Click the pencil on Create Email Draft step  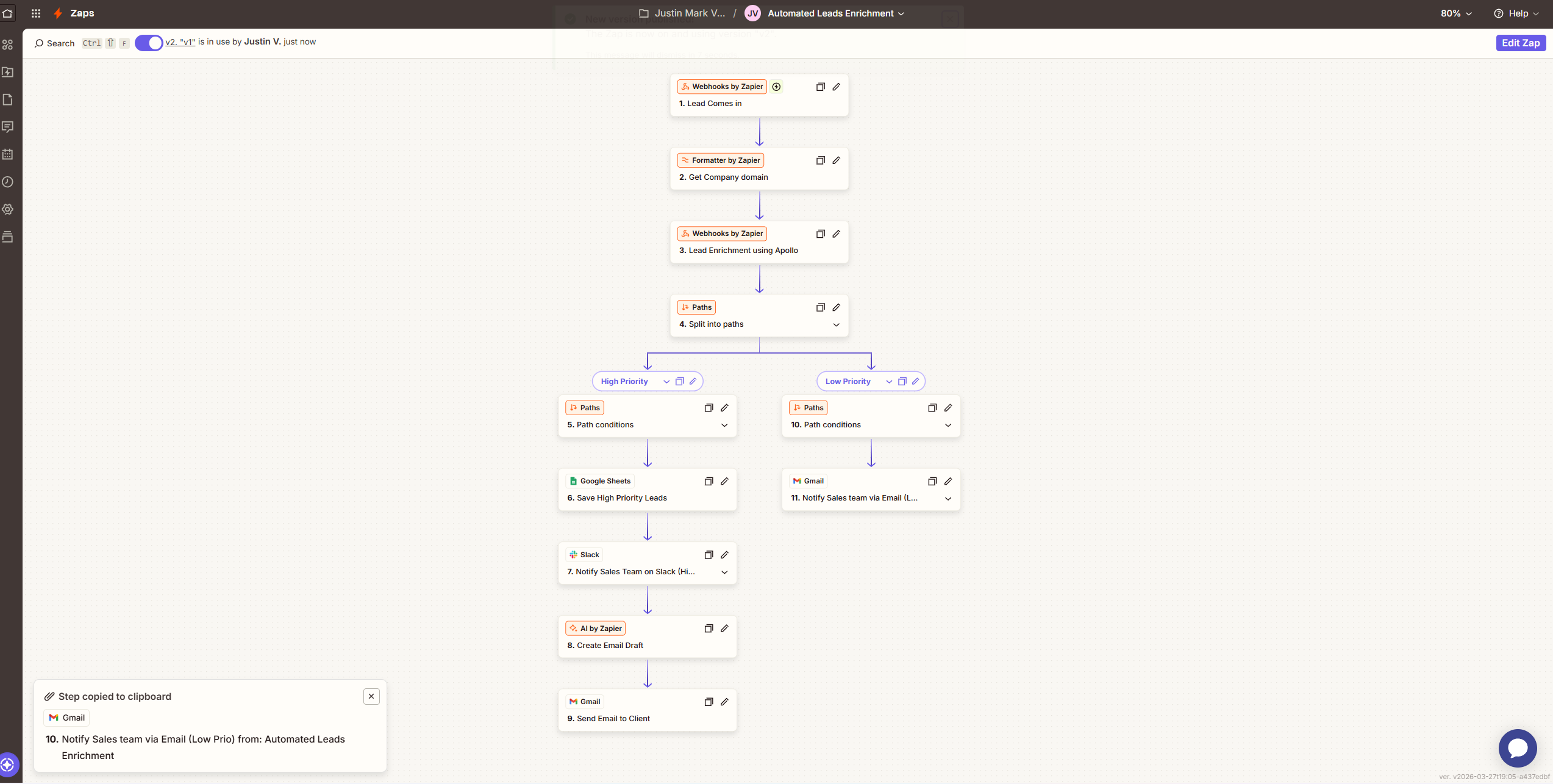[x=724, y=629]
